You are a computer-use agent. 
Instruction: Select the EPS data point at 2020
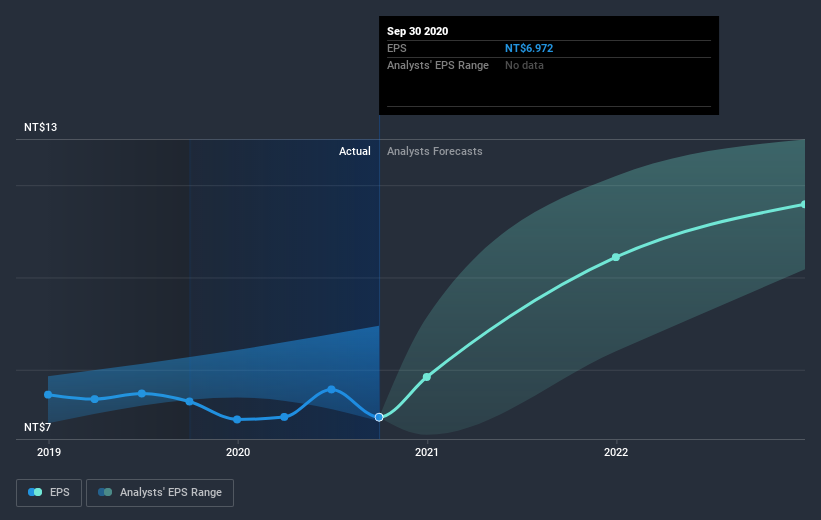(237, 419)
